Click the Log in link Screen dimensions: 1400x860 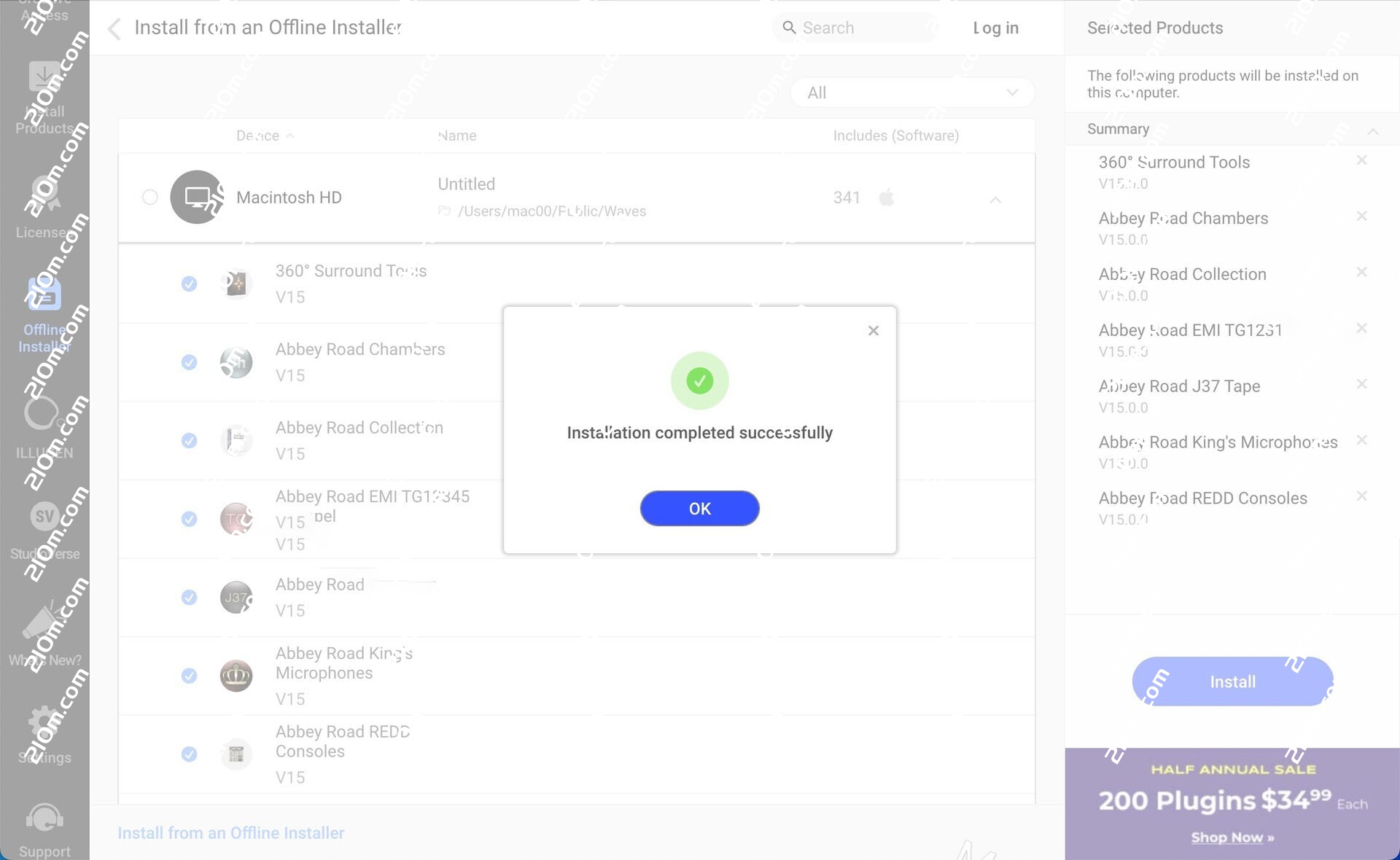pyautogui.click(x=995, y=28)
